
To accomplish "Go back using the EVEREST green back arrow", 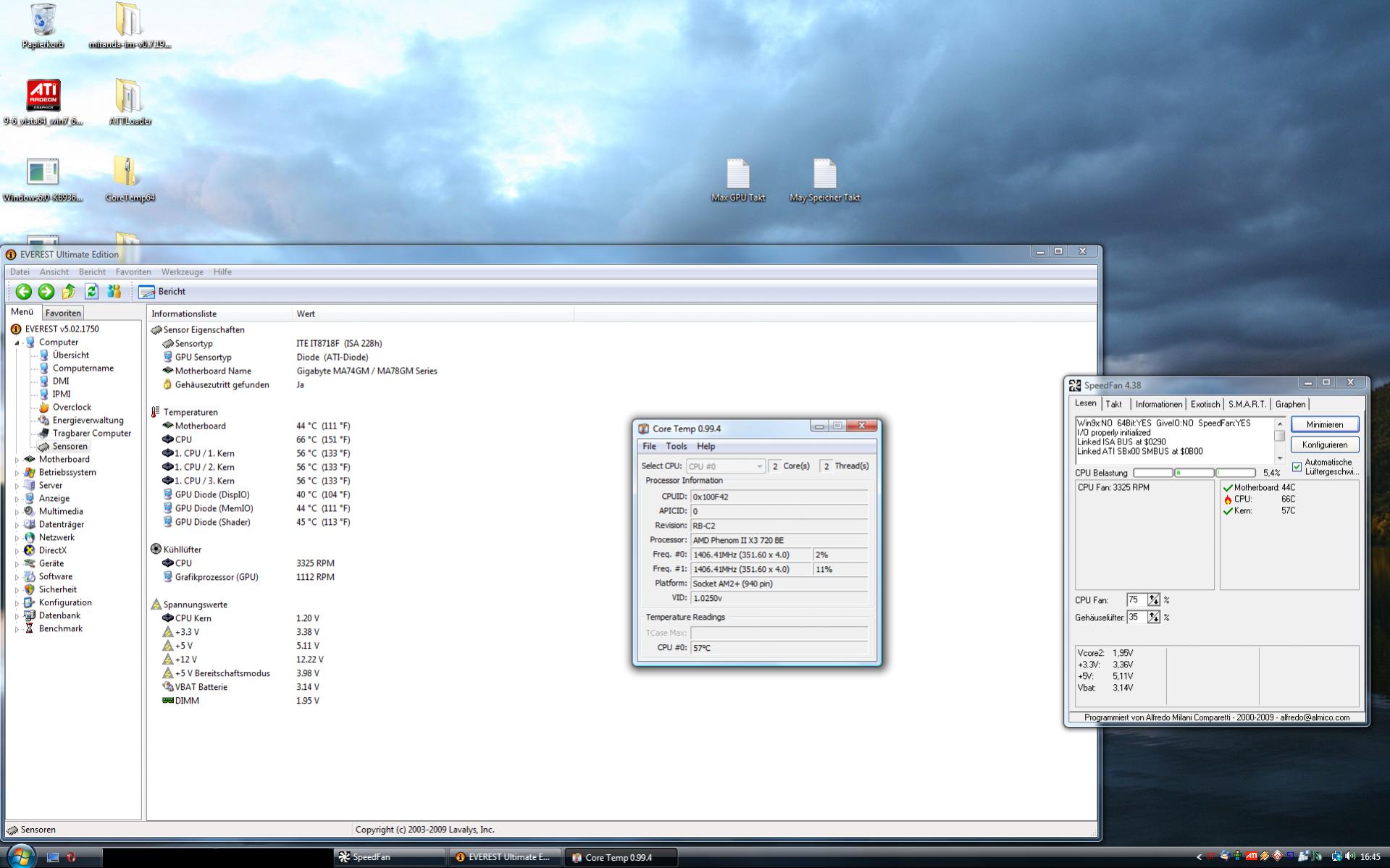I will click(x=23, y=291).
